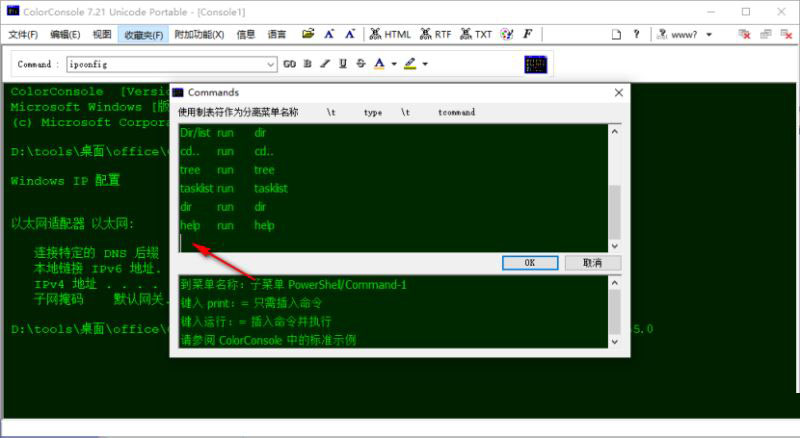Toggle strikethrough formatting
800x438 pixels.
(x=361, y=64)
